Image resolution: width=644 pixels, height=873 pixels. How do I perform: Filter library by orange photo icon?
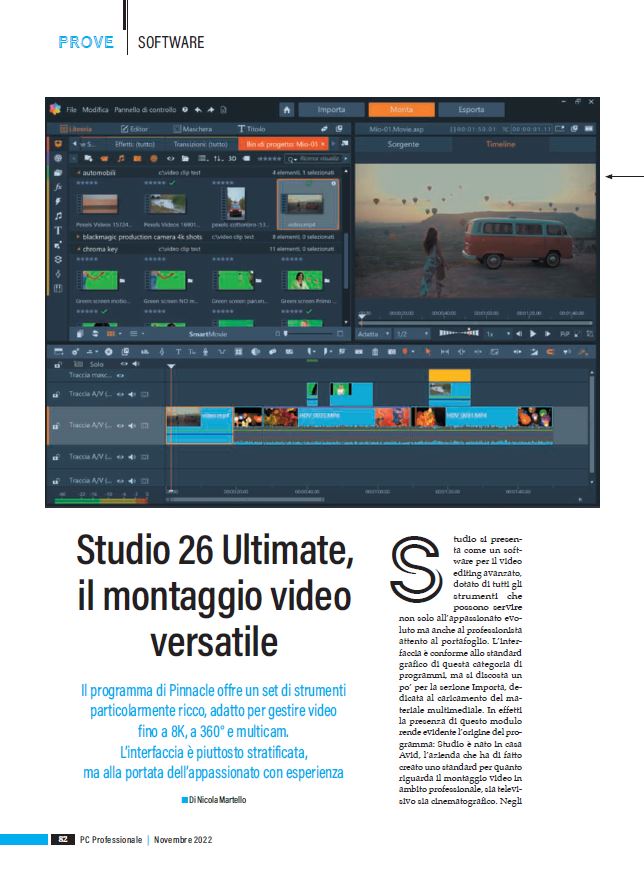[137, 159]
